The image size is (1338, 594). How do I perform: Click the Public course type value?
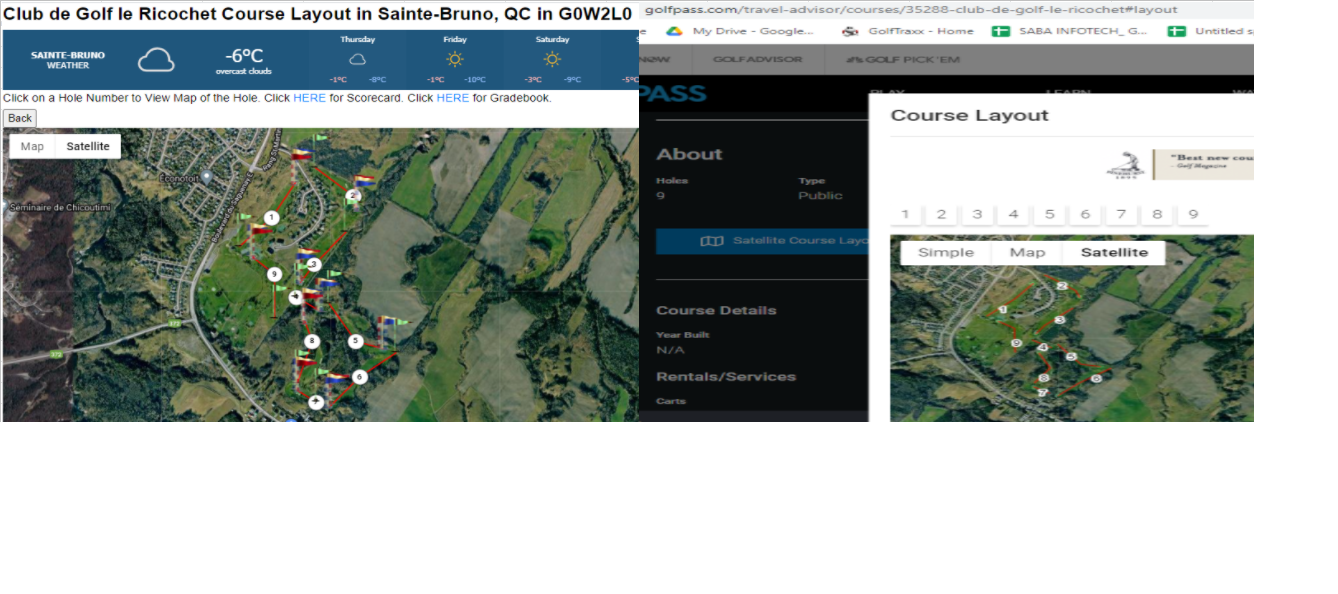[x=821, y=196]
